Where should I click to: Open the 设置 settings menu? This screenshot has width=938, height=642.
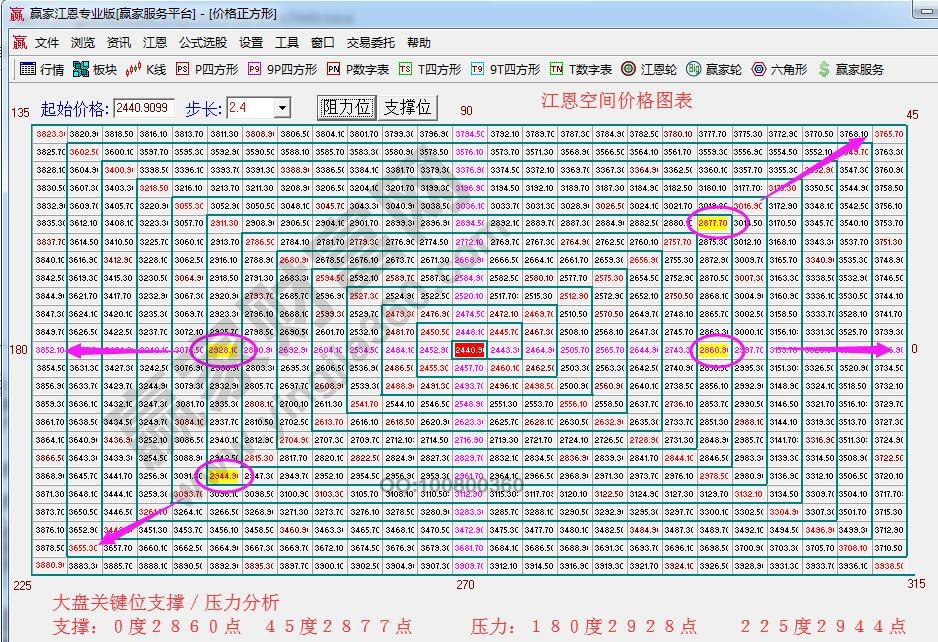[x=250, y=42]
